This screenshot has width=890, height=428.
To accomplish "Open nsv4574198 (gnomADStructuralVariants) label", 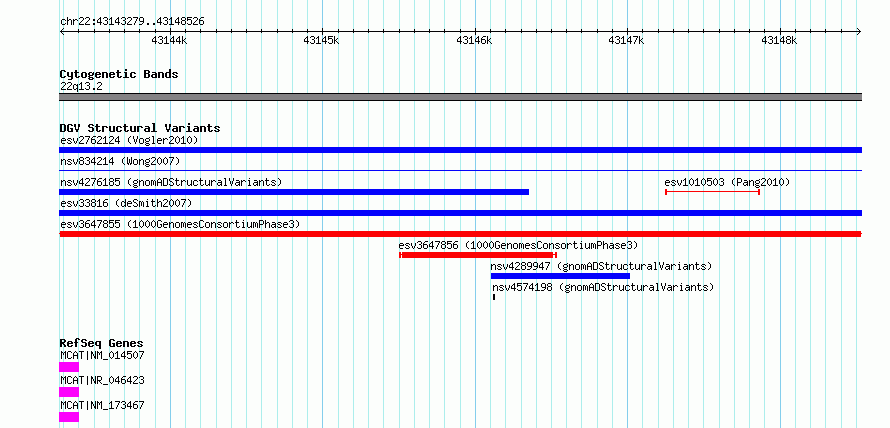I will pos(603,287).
